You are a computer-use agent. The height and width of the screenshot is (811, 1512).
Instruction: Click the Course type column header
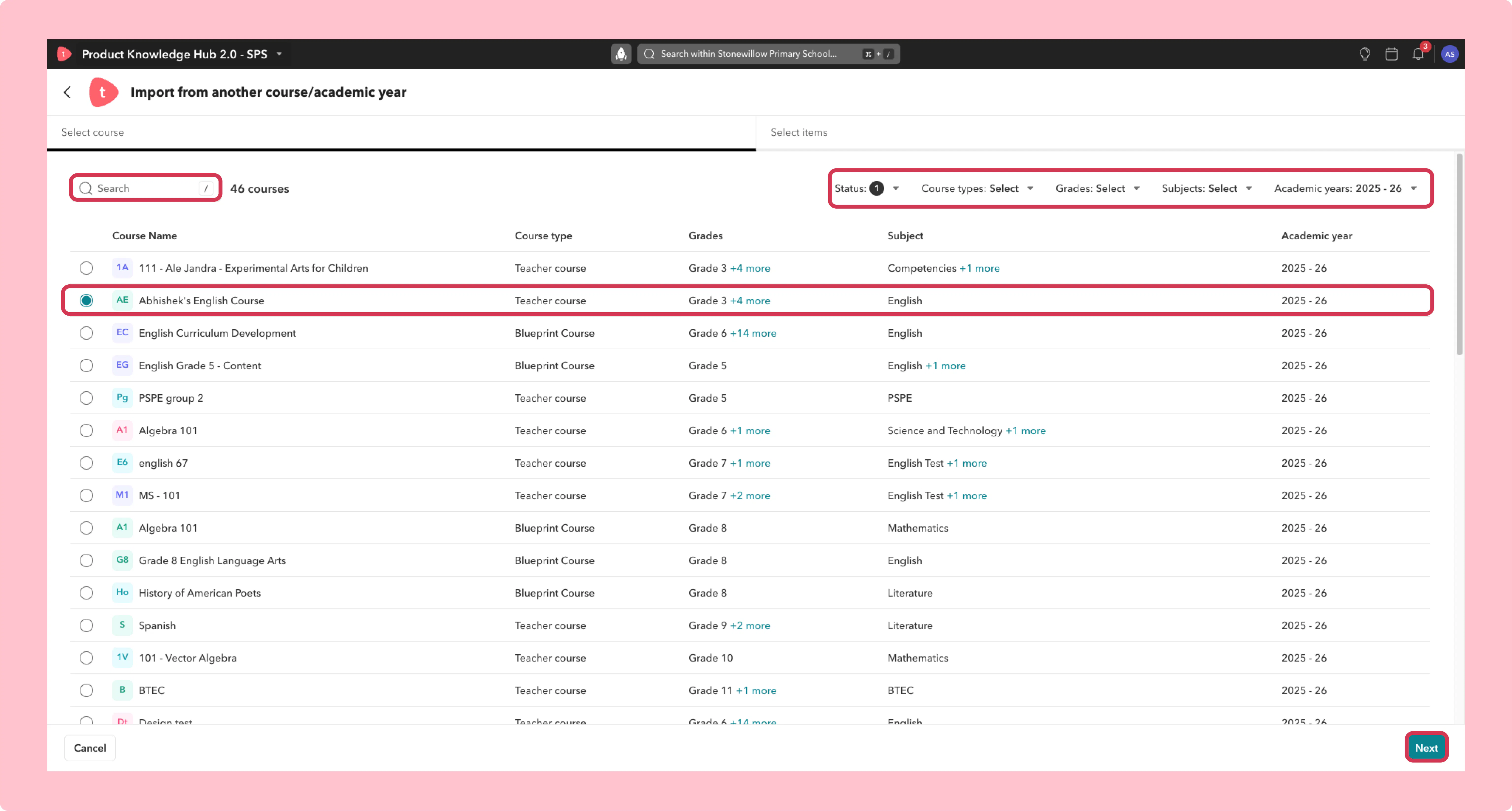[544, 236]
